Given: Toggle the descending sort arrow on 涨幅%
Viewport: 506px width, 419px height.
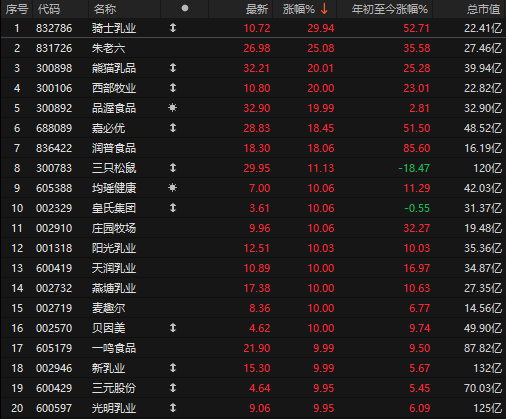Looking at the screenshot, I should pyautogui.click(x=324, y=9).
